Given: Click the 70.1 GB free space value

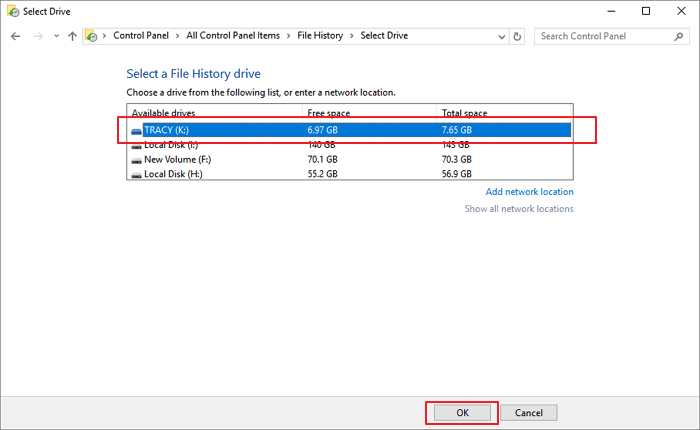Looking at the screenshot, I should pos(322,159).
